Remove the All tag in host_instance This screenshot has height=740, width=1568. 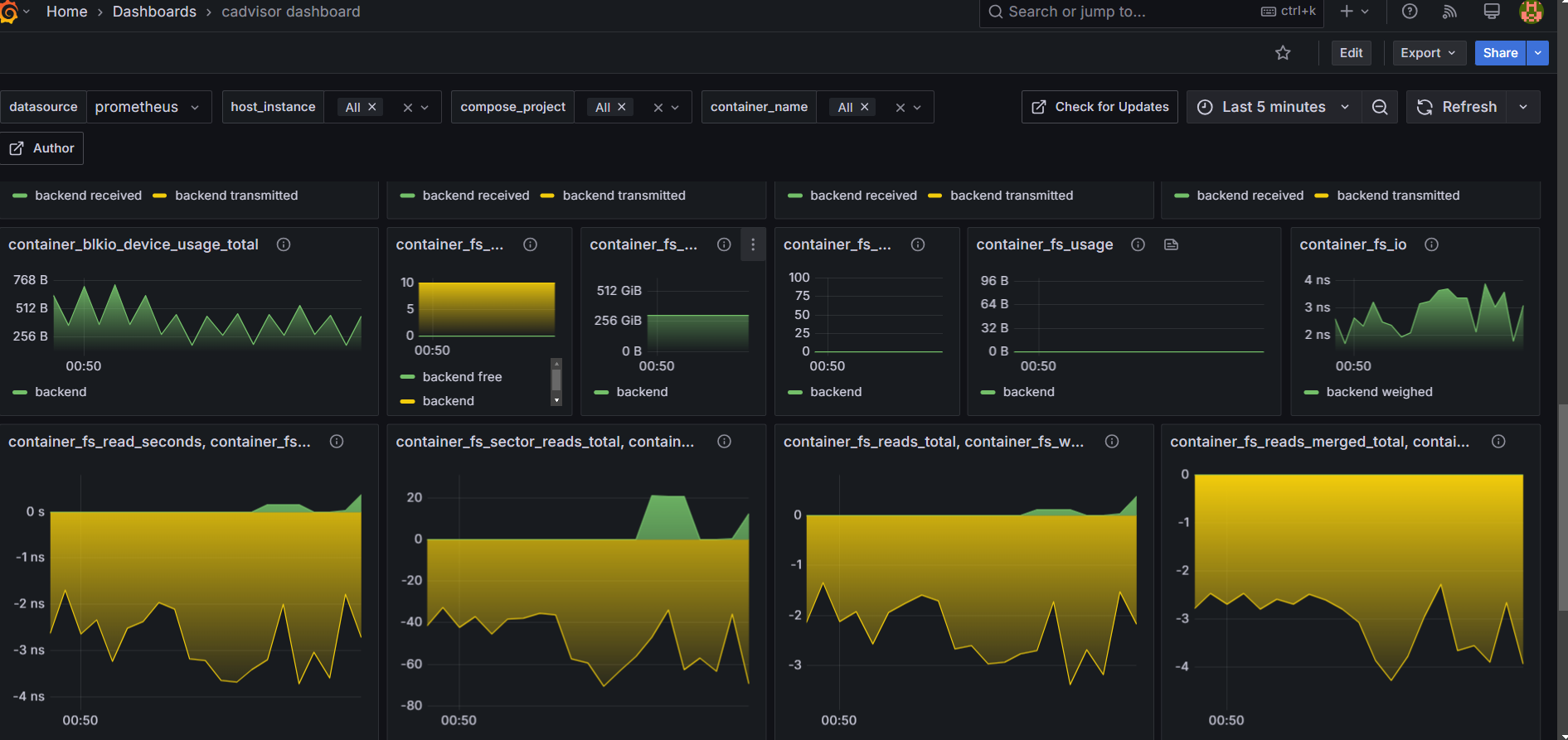(x=372, y=107)
